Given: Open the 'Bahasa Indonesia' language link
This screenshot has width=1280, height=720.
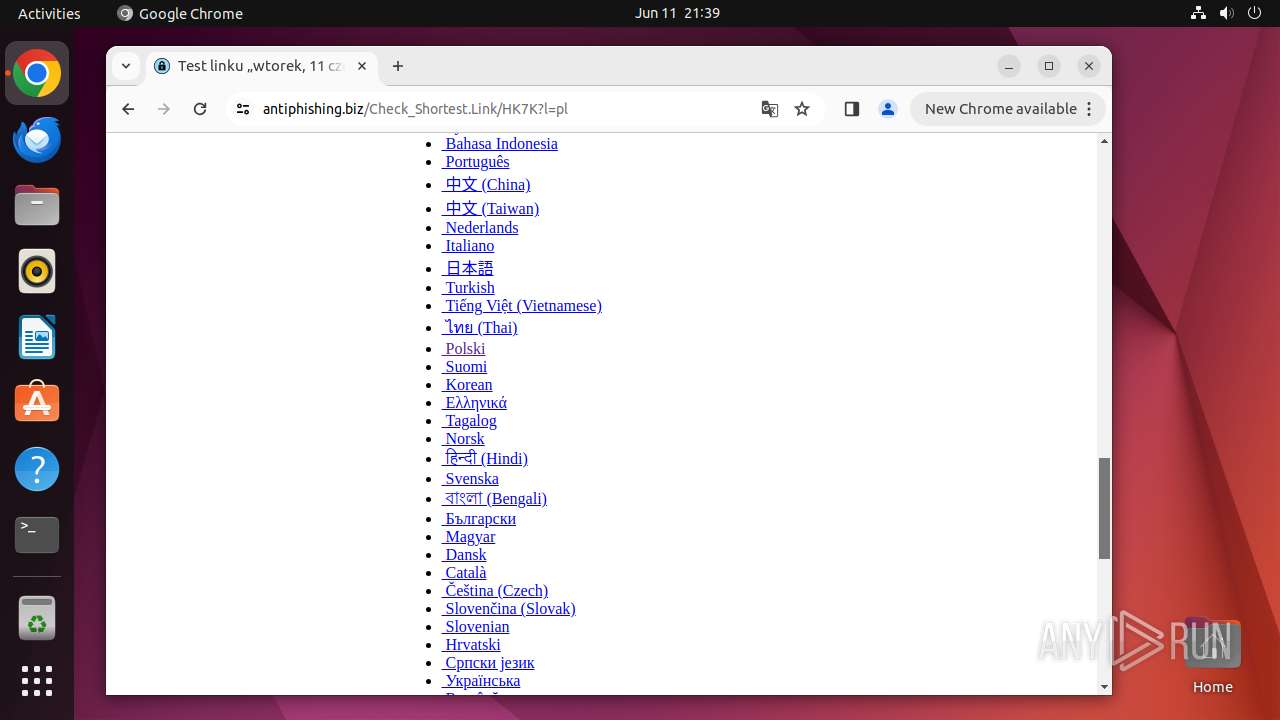Looking at the screenshot, I should 500,144.
